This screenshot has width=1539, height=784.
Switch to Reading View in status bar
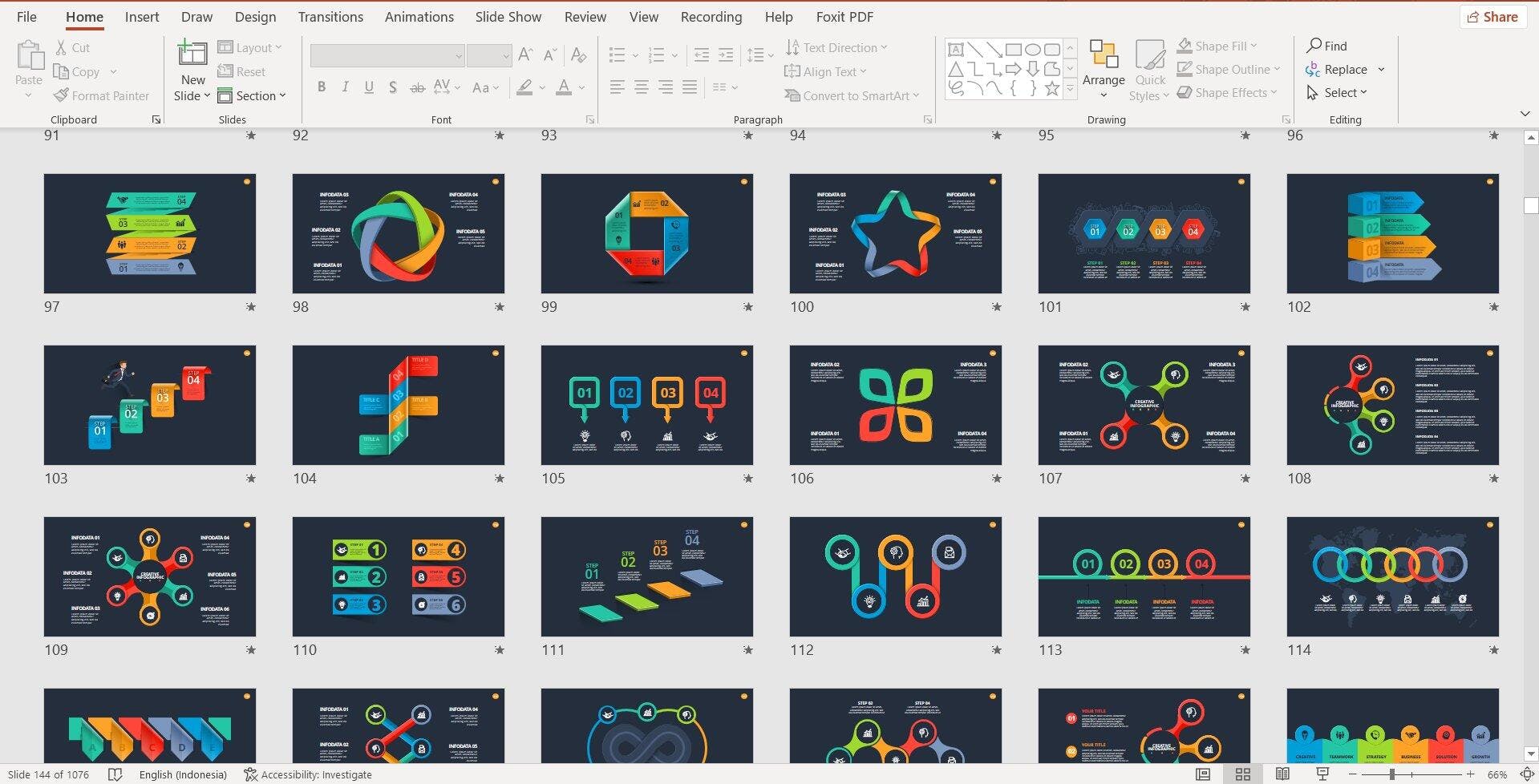(1282, 774)
